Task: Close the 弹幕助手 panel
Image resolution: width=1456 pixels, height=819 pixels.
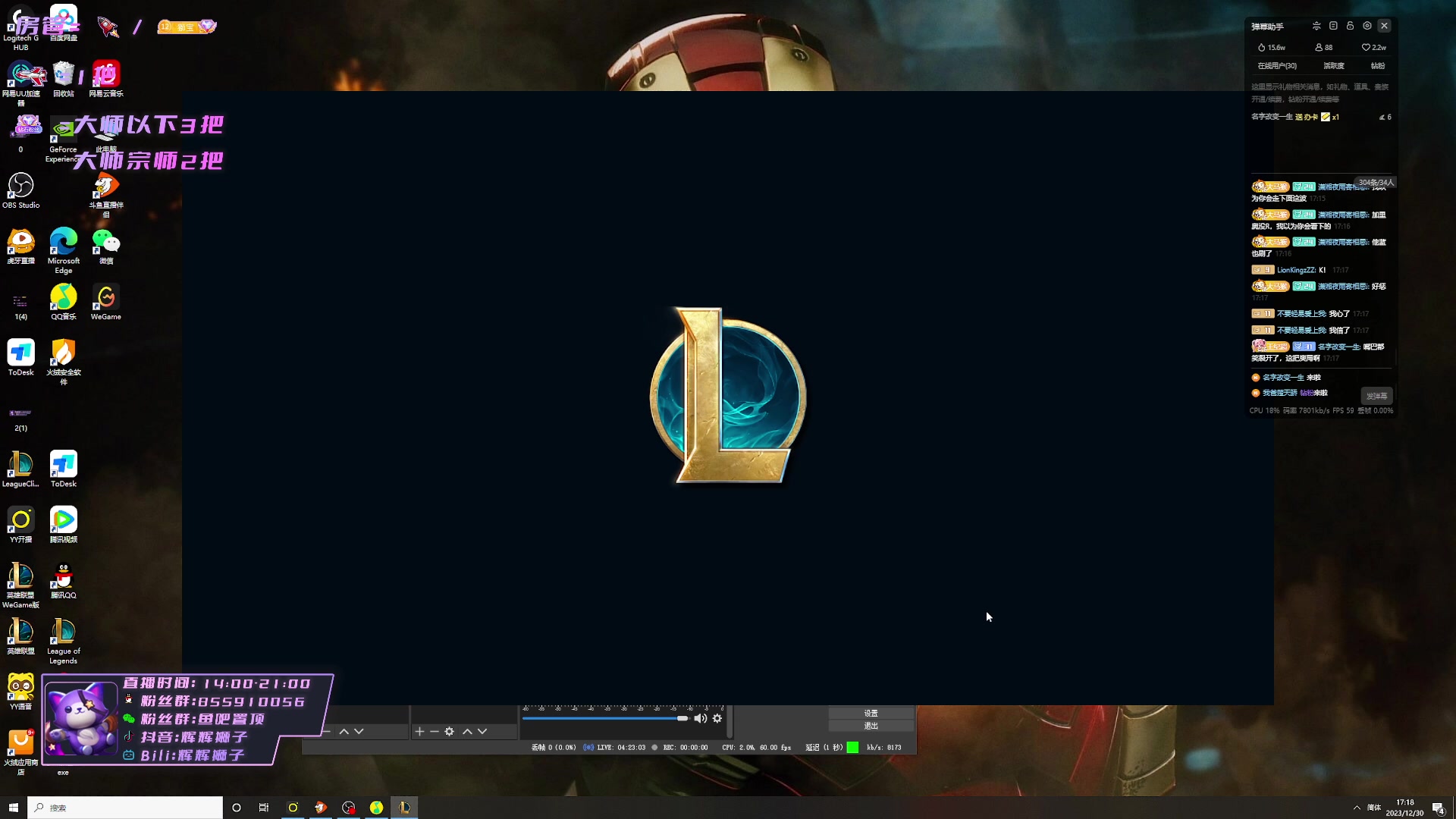Action: click(1385, 26)
